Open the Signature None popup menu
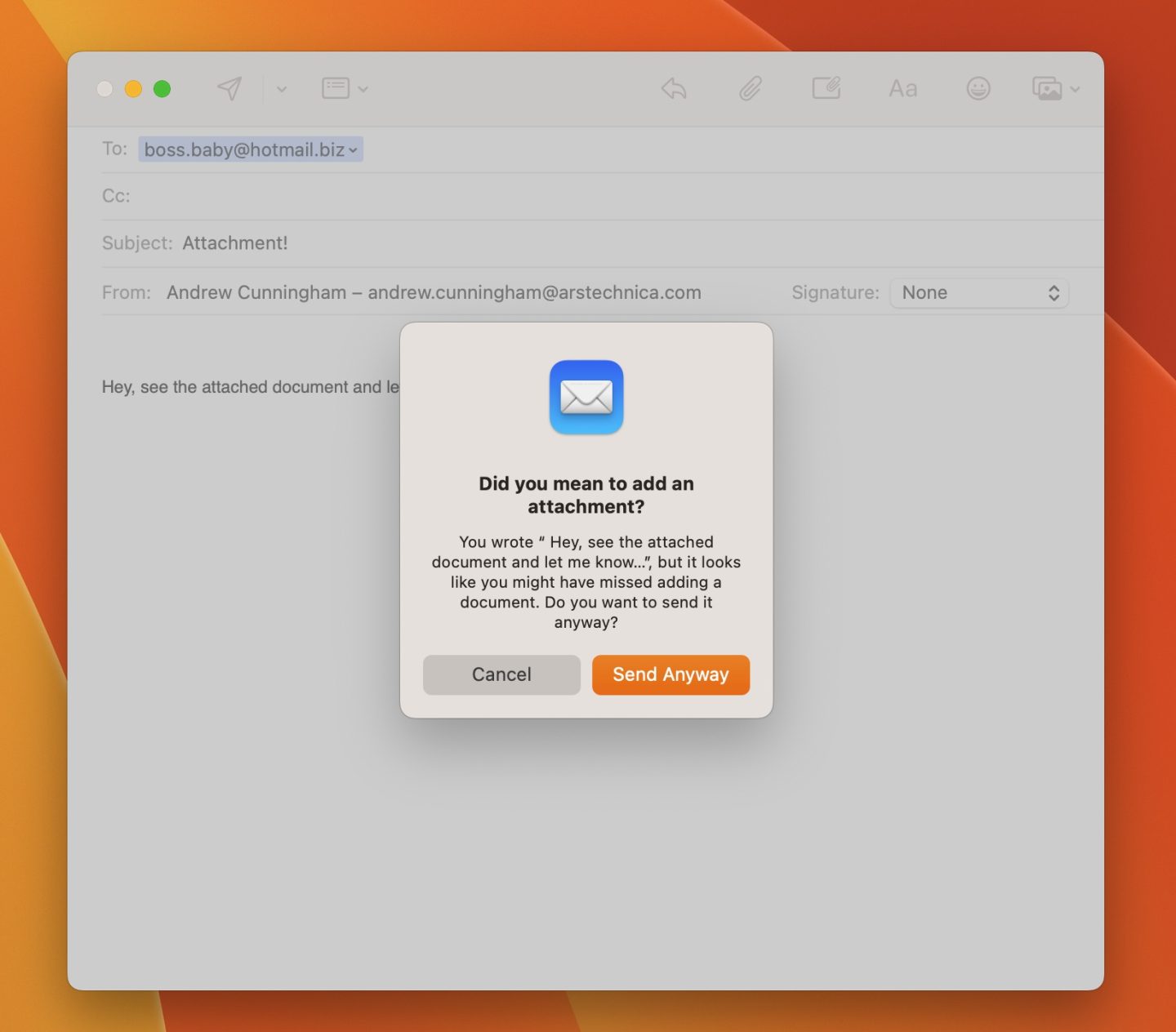The image size is (1176, 1032). [x=978, y=292]
